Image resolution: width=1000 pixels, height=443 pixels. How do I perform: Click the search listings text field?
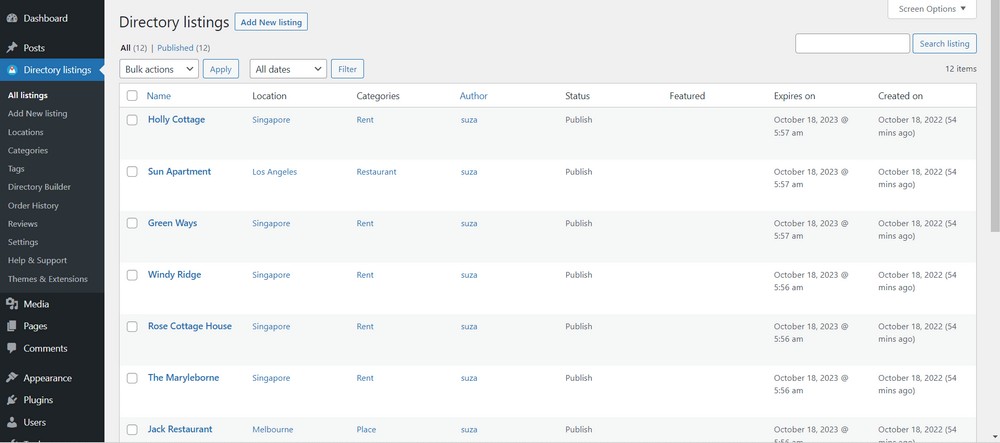pos(852,43)
